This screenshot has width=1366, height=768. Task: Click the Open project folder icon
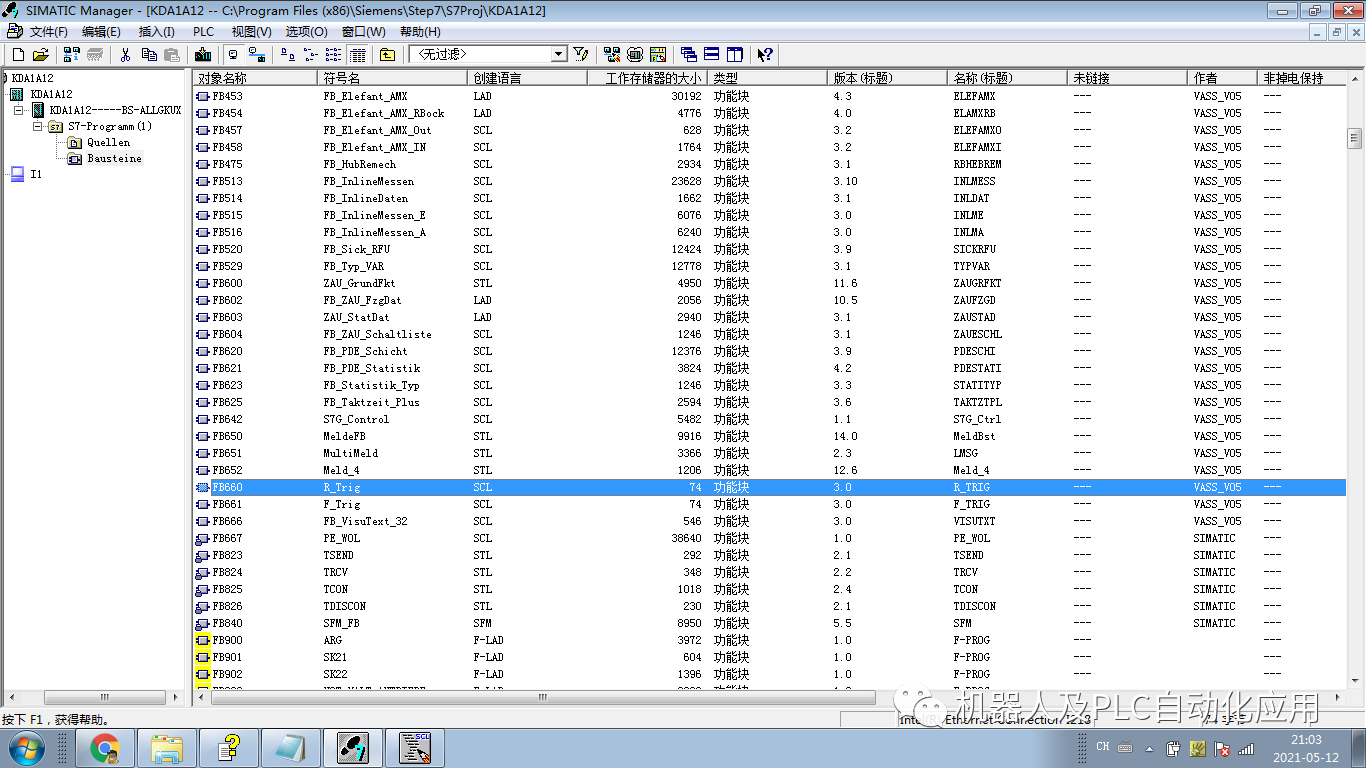(40, 54)
